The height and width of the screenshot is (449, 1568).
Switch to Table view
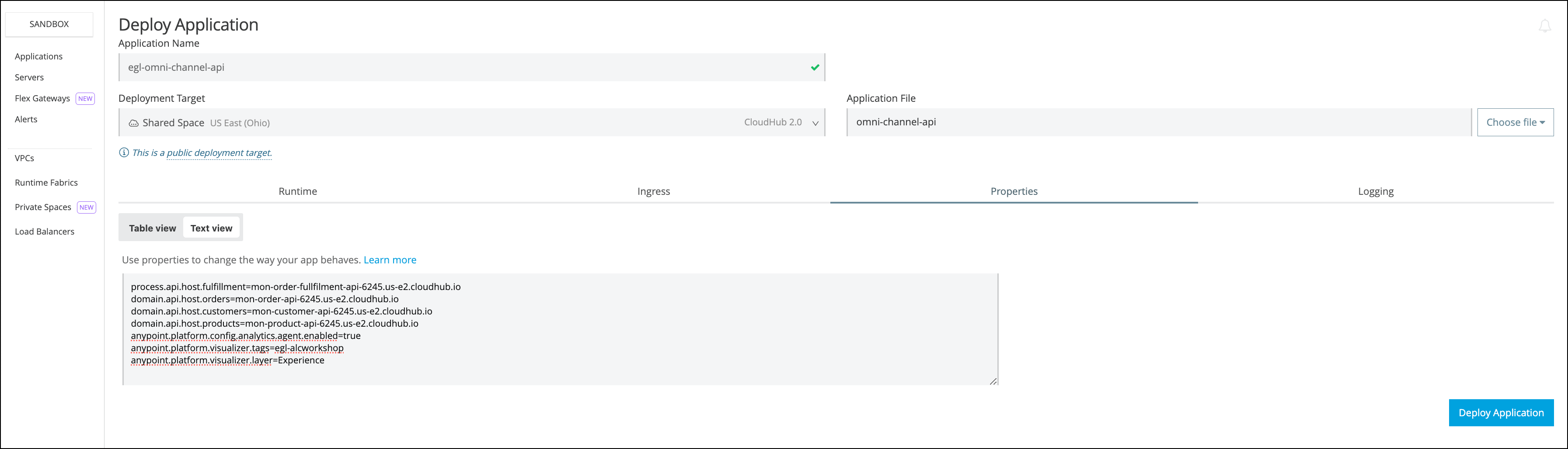click(152, 228)
